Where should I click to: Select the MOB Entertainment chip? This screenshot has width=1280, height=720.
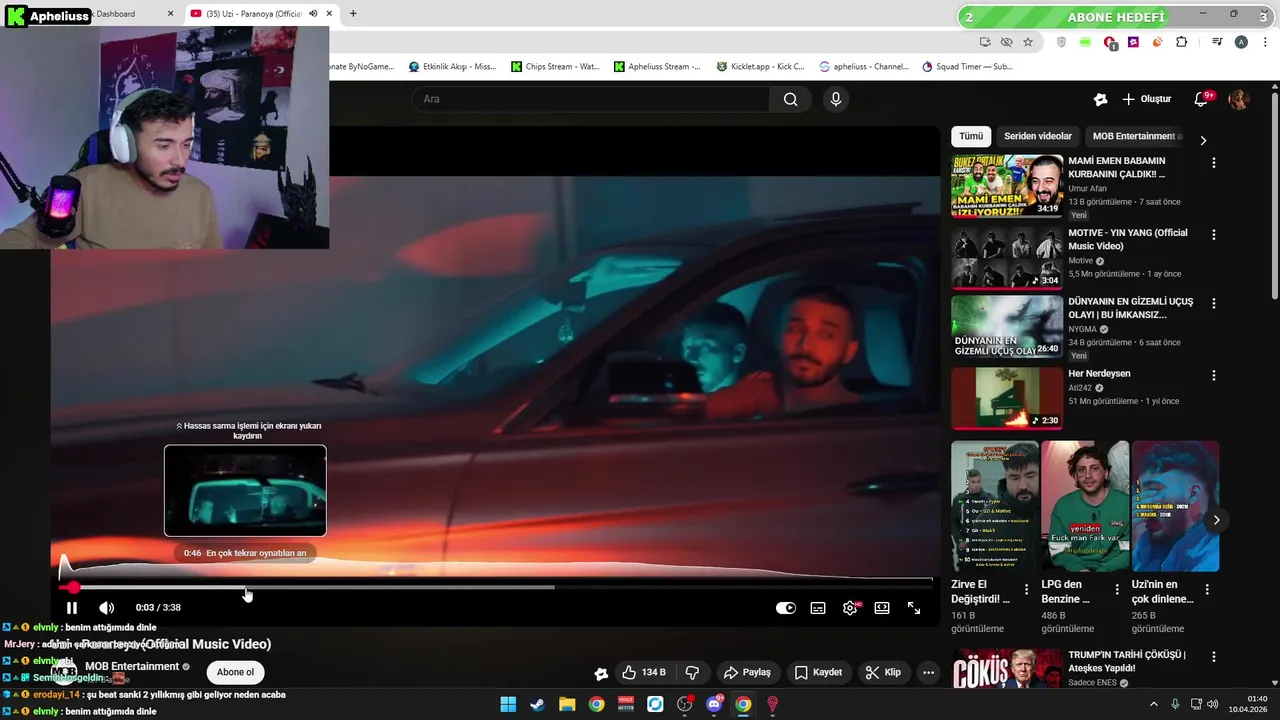pos(1137,136)
